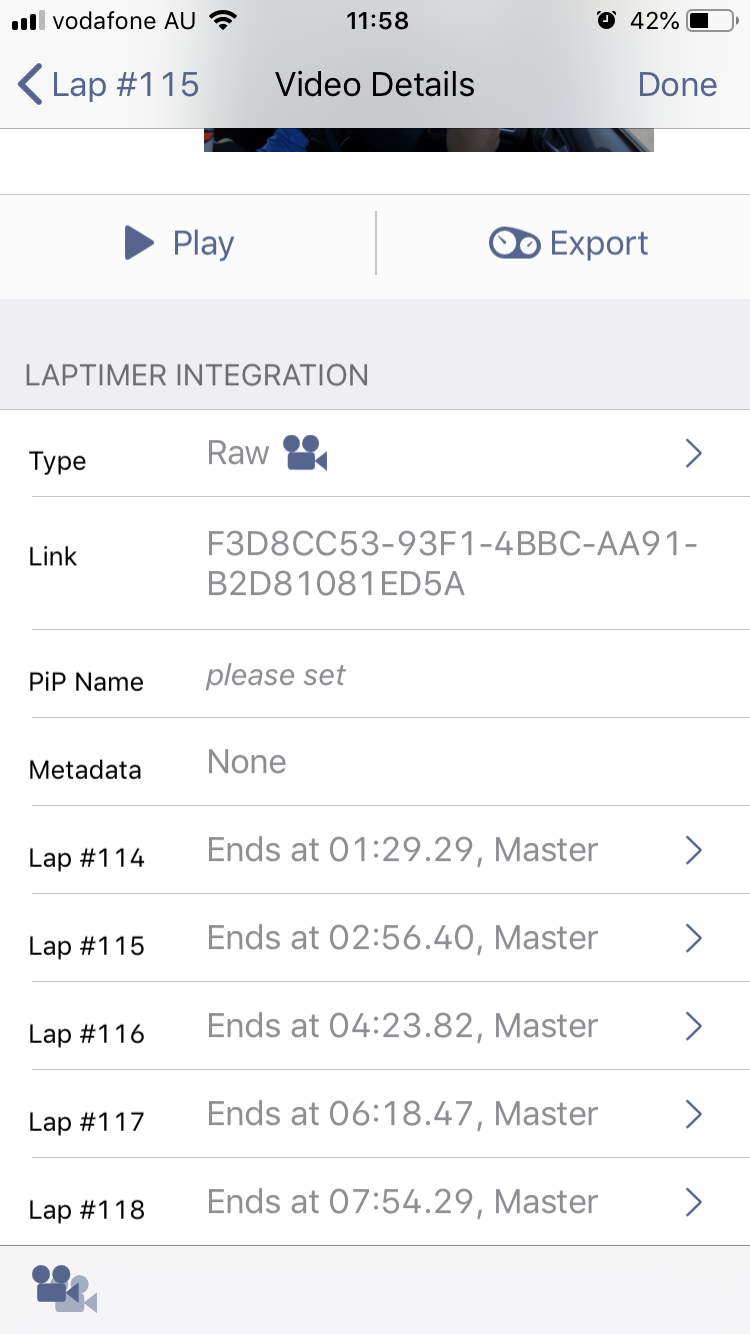Tap the PiP Name 'please set' field

click(x=276, y=675)
